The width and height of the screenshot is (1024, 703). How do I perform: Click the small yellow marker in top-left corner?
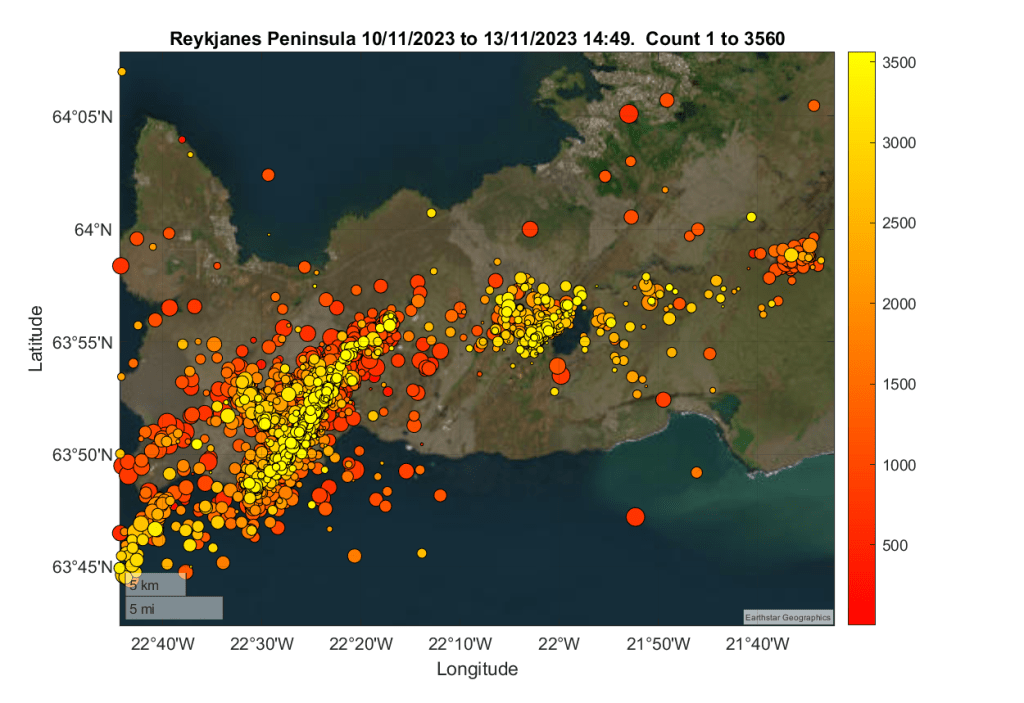pyautogui.click(x=122, y=72)
